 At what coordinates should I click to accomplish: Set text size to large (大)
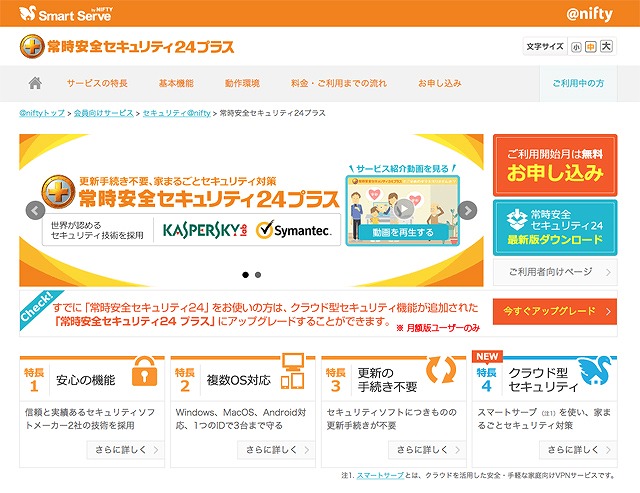(606, 46)
